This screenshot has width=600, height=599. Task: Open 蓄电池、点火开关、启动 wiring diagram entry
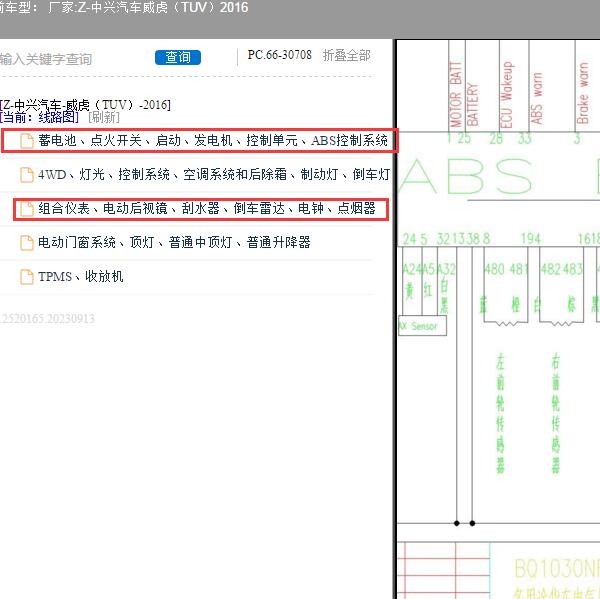pos(213,140)
